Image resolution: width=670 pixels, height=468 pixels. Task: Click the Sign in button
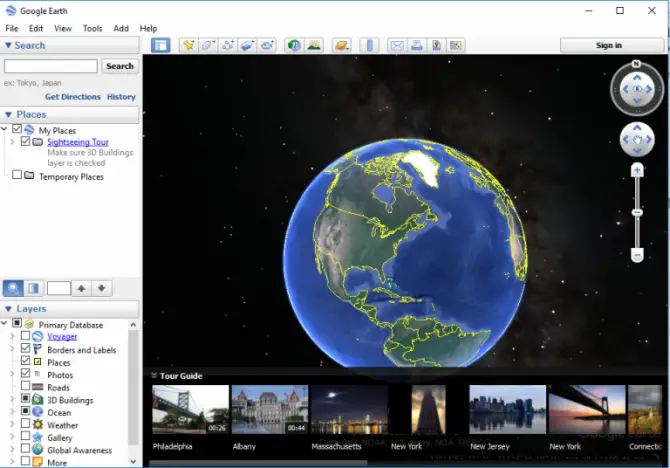click(611, 45)
